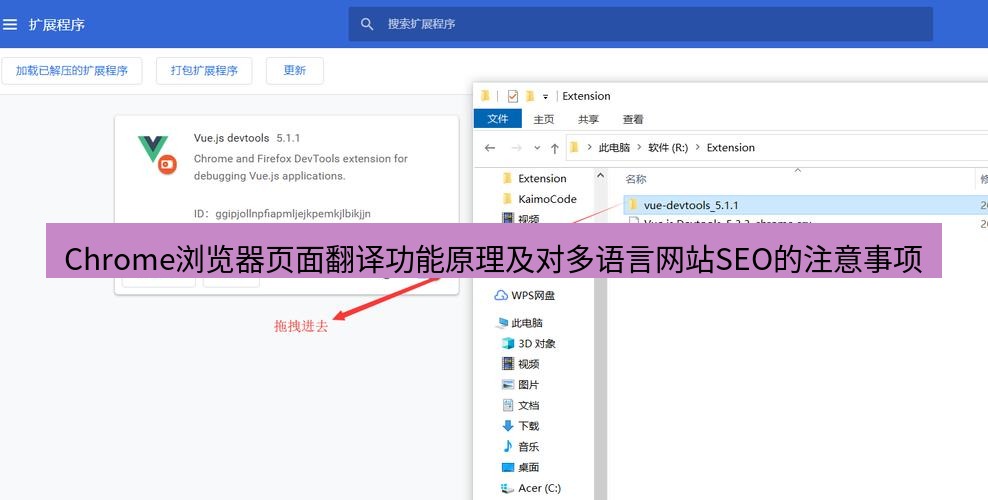Click the Pictures icon beside 图片
This screenshot has height=500, width=988.
(x=508, y=384)
